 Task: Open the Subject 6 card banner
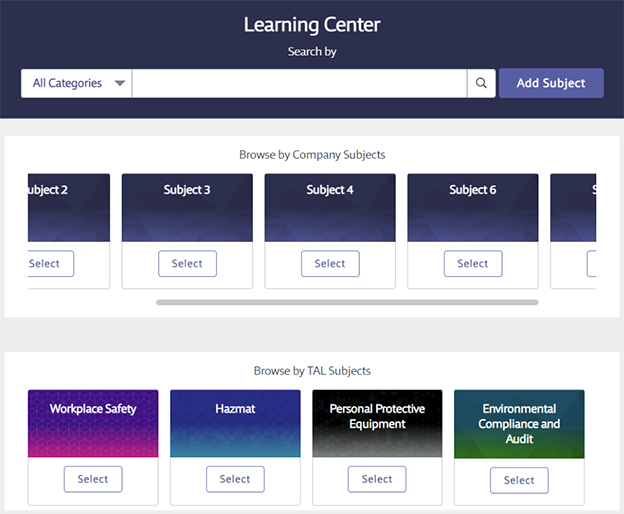pos(473,208)
